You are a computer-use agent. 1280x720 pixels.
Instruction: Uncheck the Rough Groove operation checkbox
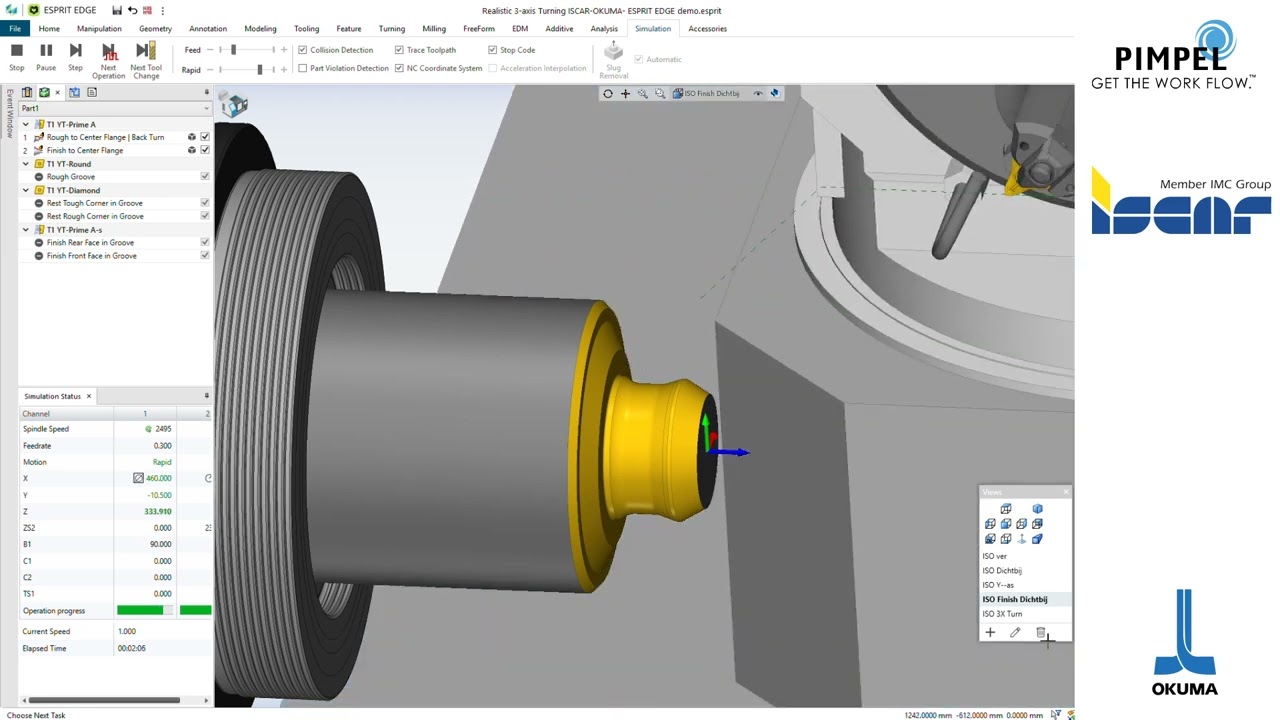[205, 176]
